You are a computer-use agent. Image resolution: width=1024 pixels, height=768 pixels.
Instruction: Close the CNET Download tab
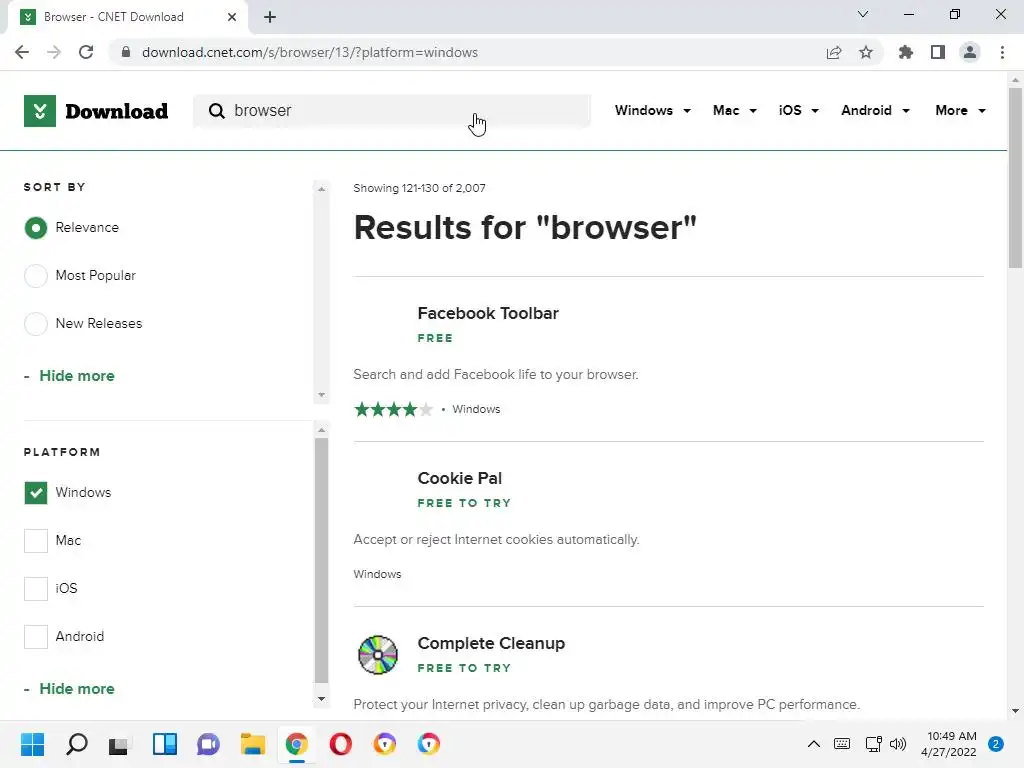pos(232,17)
